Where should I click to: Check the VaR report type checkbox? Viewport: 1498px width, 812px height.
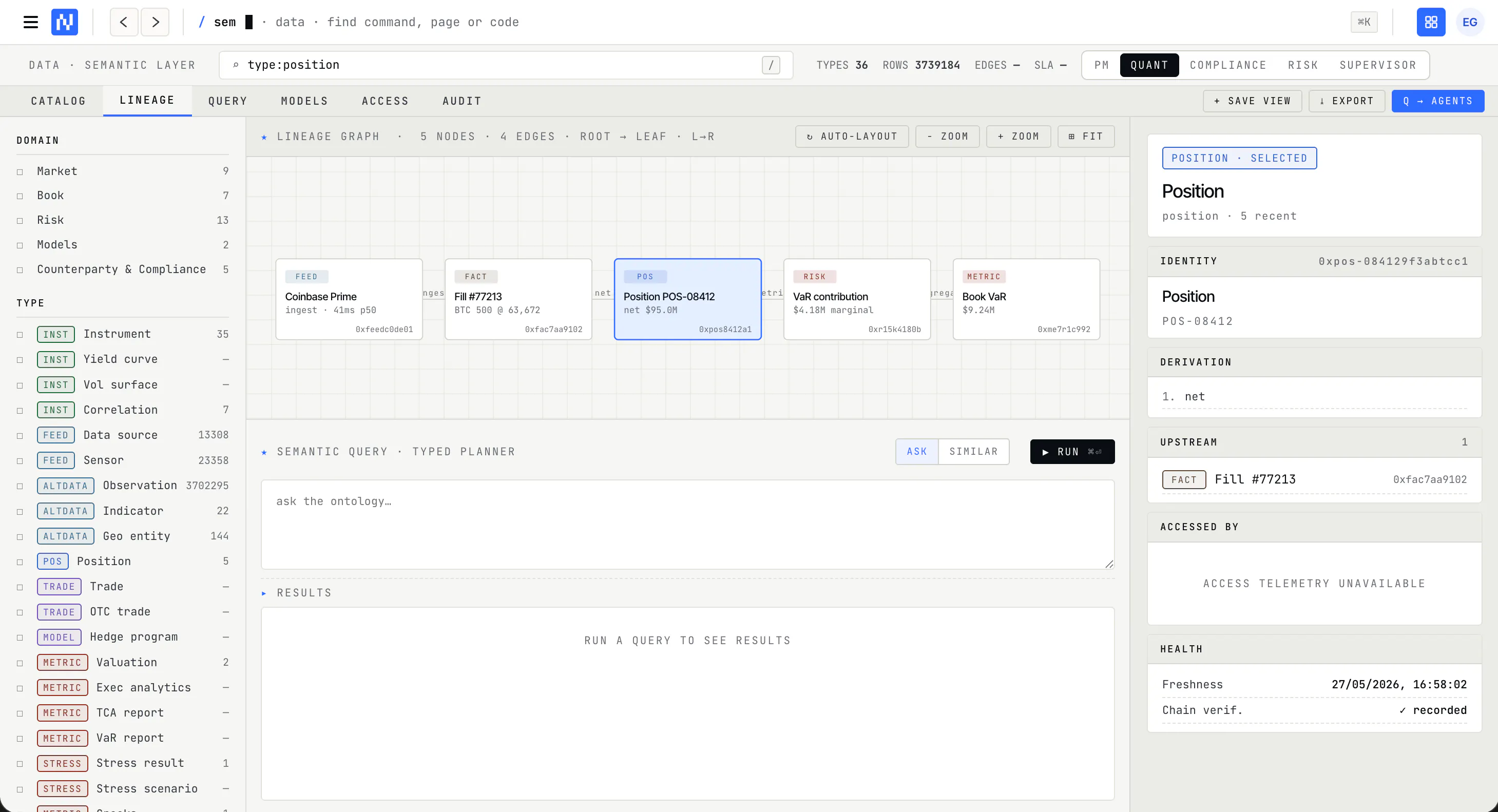tap(20, 739)
